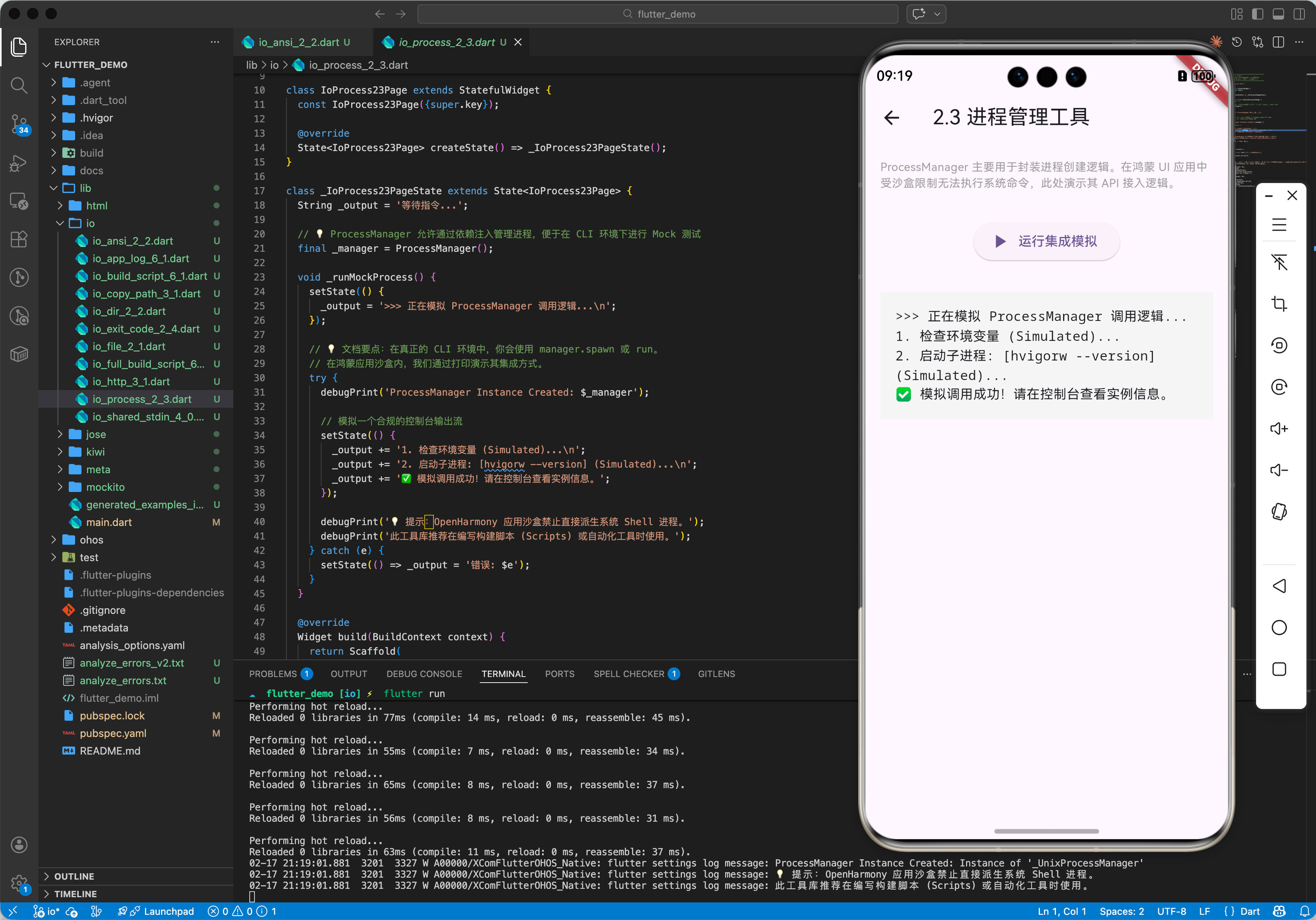The height and width of the screenshot is (920, 1316).
Task: Toggle secondary sidebar layout button
Action: point(1299,14)
